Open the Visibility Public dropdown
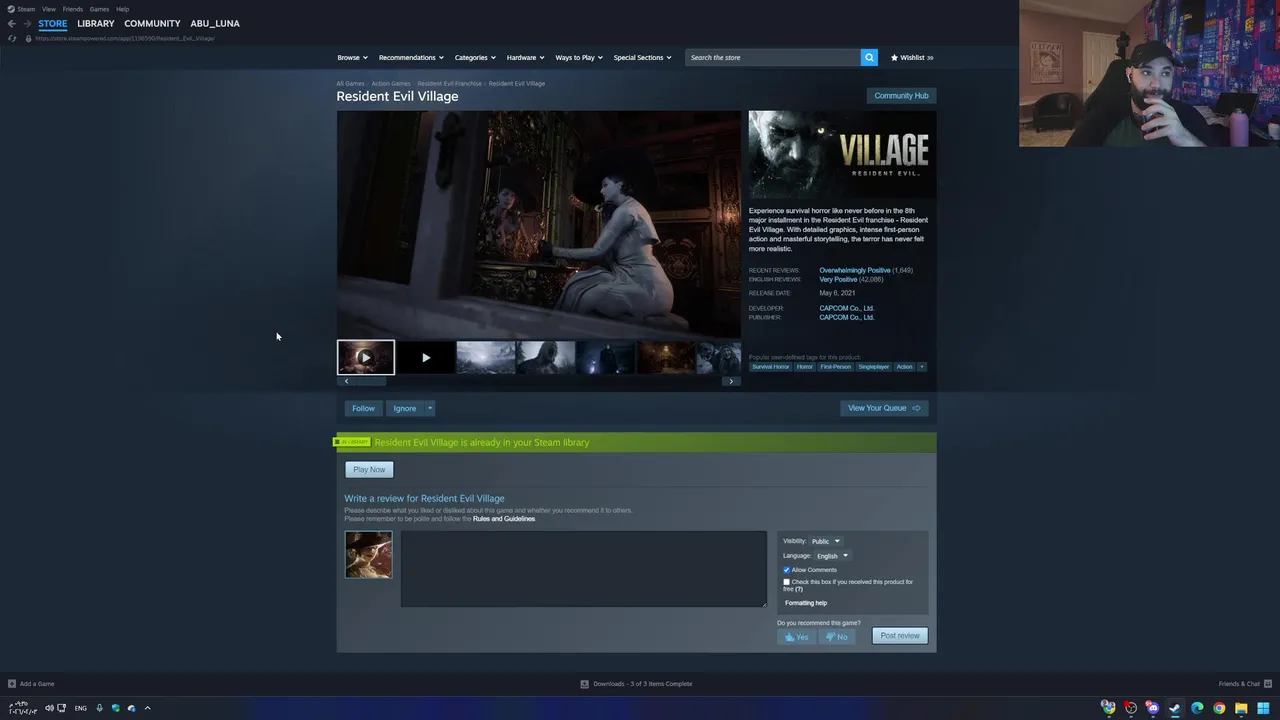 click(x=825, y=541)
